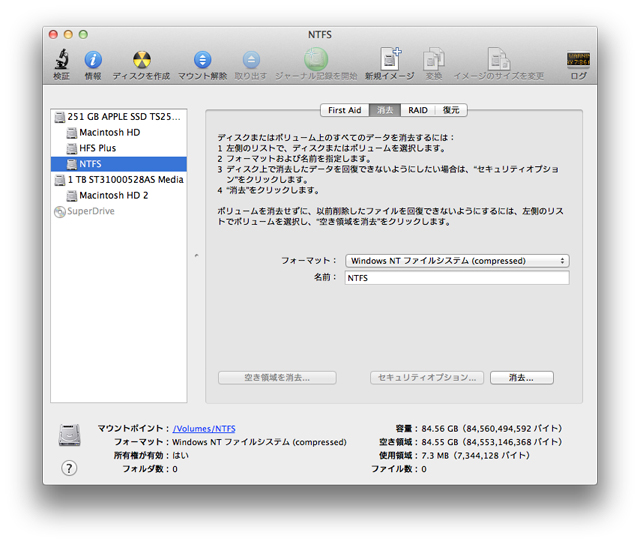Click the NTFS window title
The height and width of the screenshot is (544, 640).
[x=320, y=35]
